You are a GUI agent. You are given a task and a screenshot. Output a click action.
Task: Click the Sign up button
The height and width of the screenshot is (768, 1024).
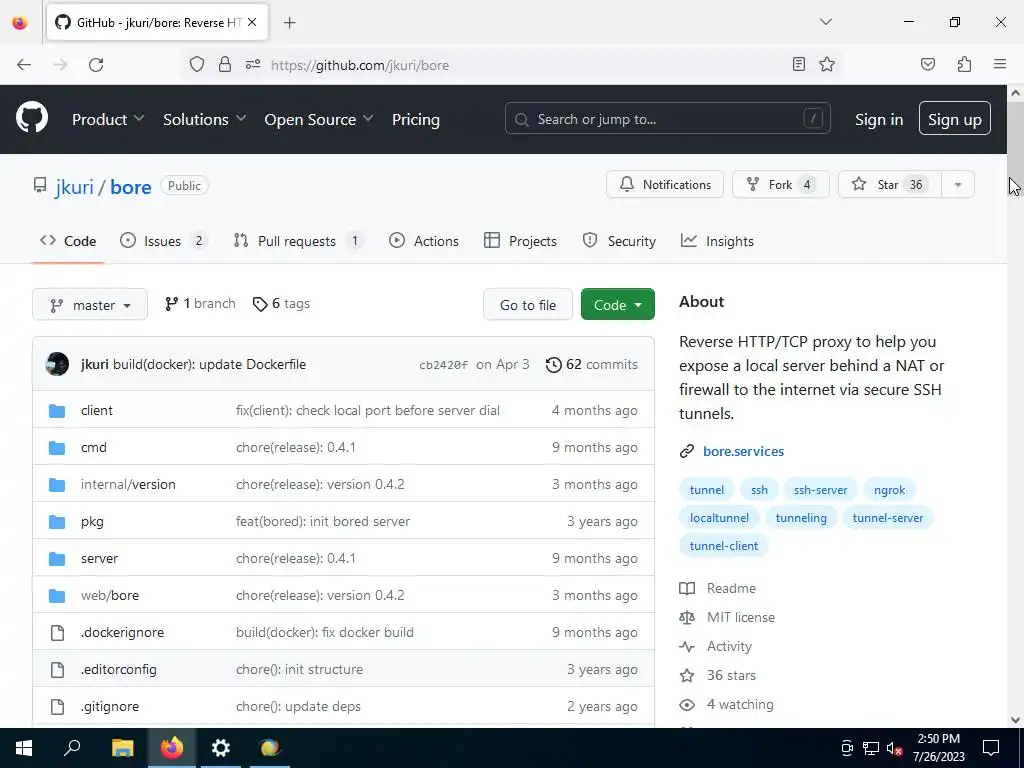[955, 119]
